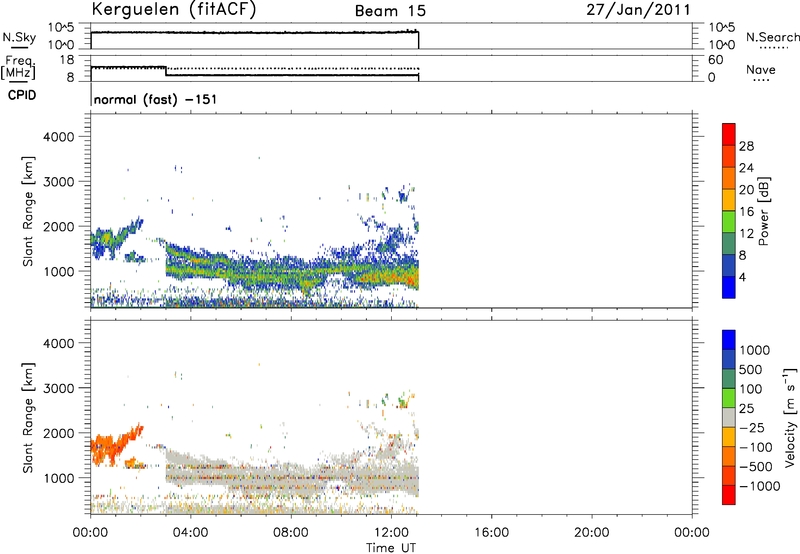Select the 'Beam 15' header label

coord(390,11)
